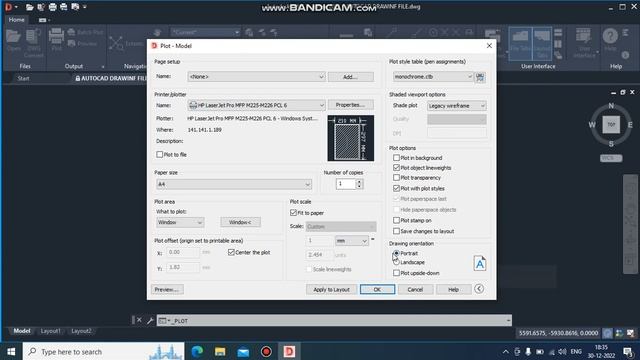
Task: Click the Open folder icon in quick access
Action: pyautogui.click(x=29, y=7)
